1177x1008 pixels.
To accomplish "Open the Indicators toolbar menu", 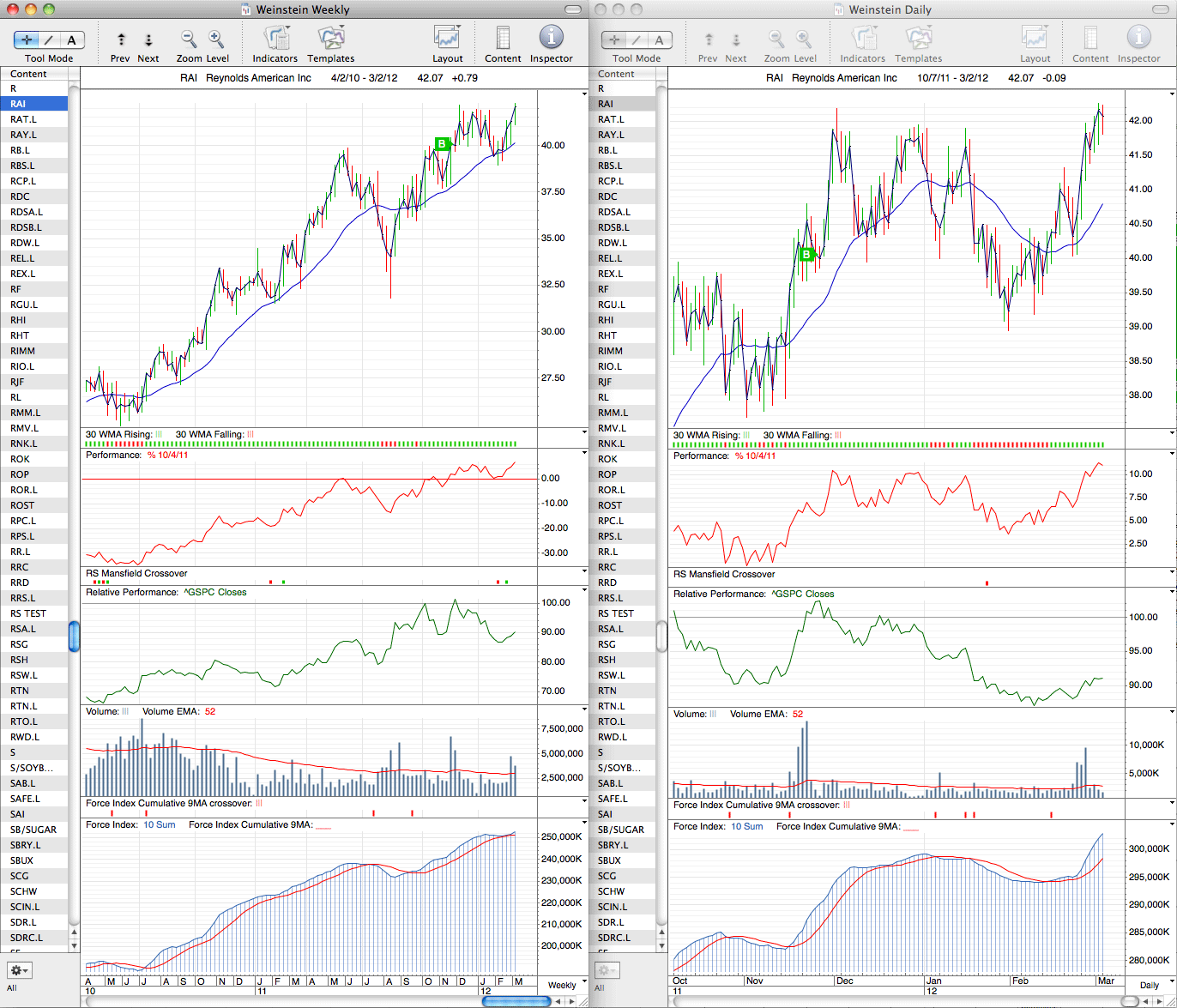I will (276, 38).
